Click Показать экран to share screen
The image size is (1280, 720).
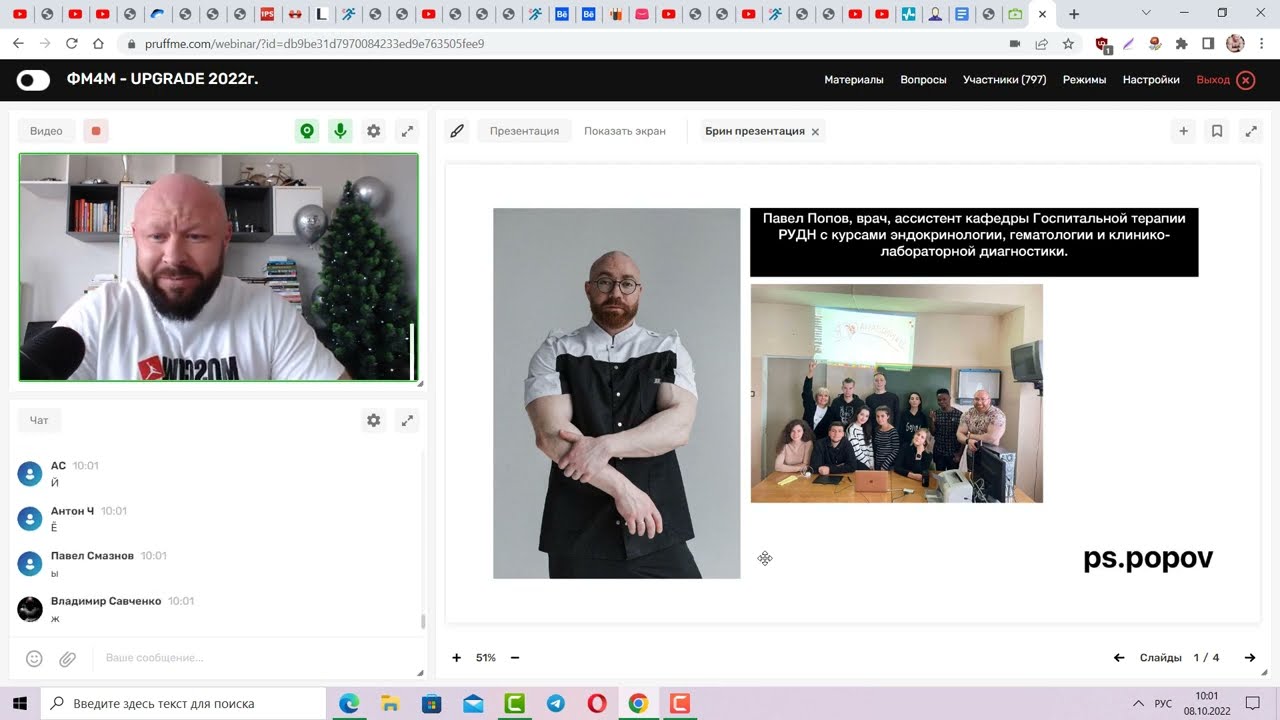tap(624, 131)
